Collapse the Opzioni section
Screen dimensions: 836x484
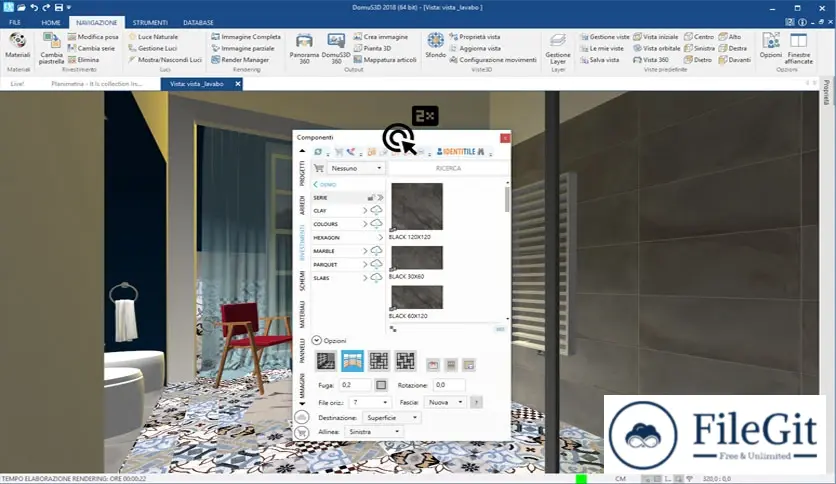[317, 340]
